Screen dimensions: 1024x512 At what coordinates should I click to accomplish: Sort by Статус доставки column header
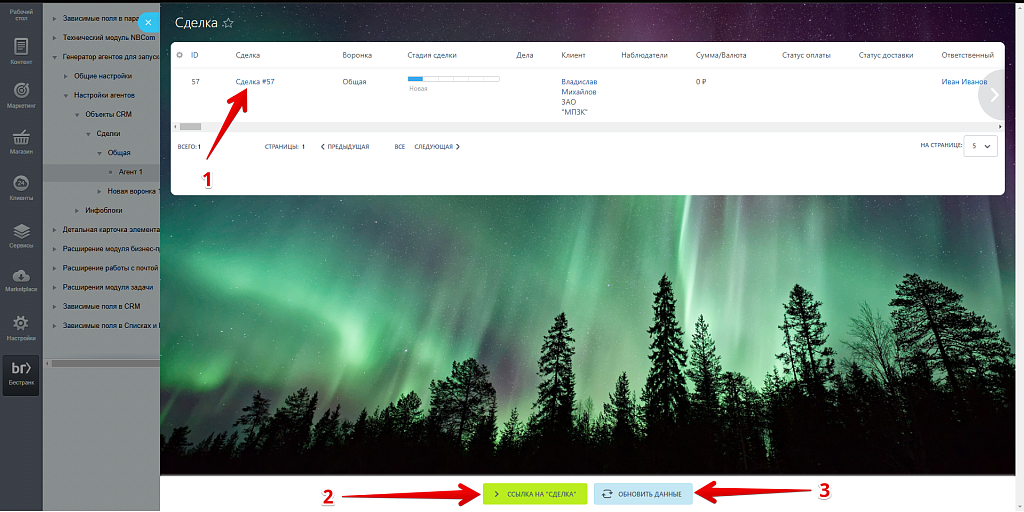886,56
